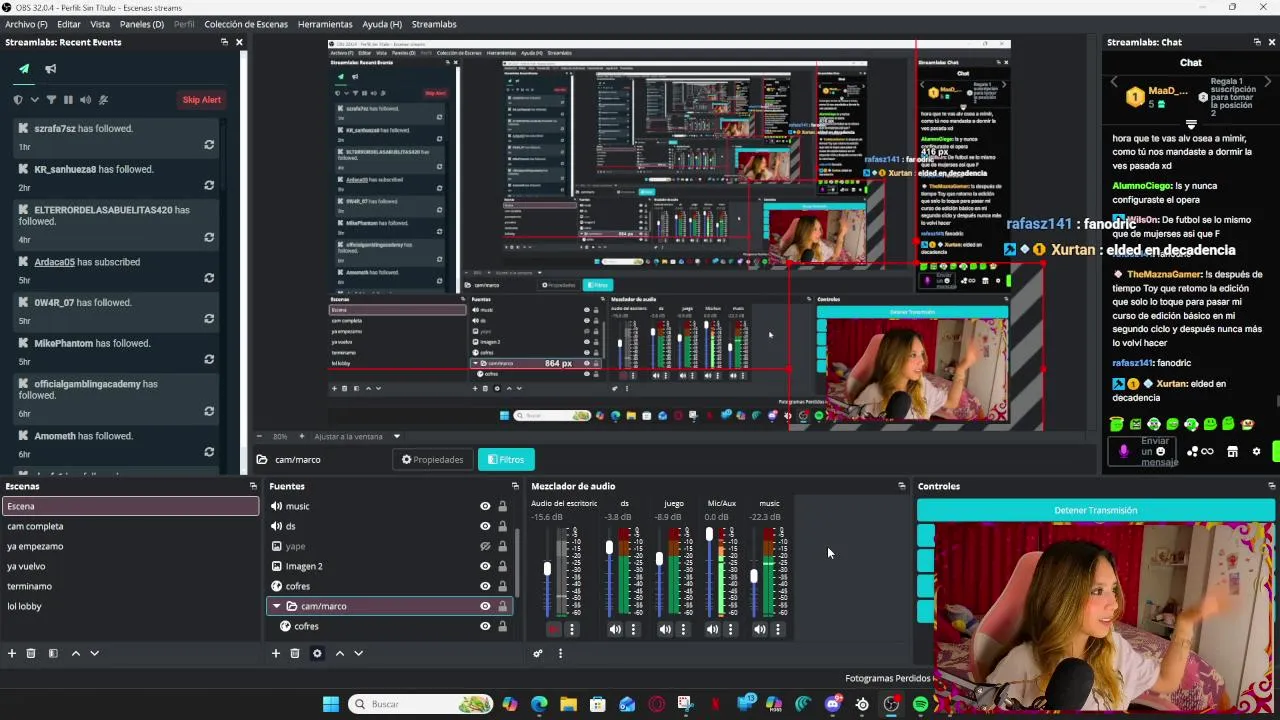Image resolution: width=1280 pixels, height=720 pixels.
Task: Open scene filters icon in Escenas toolbar
Action: [x=53, y=653]
